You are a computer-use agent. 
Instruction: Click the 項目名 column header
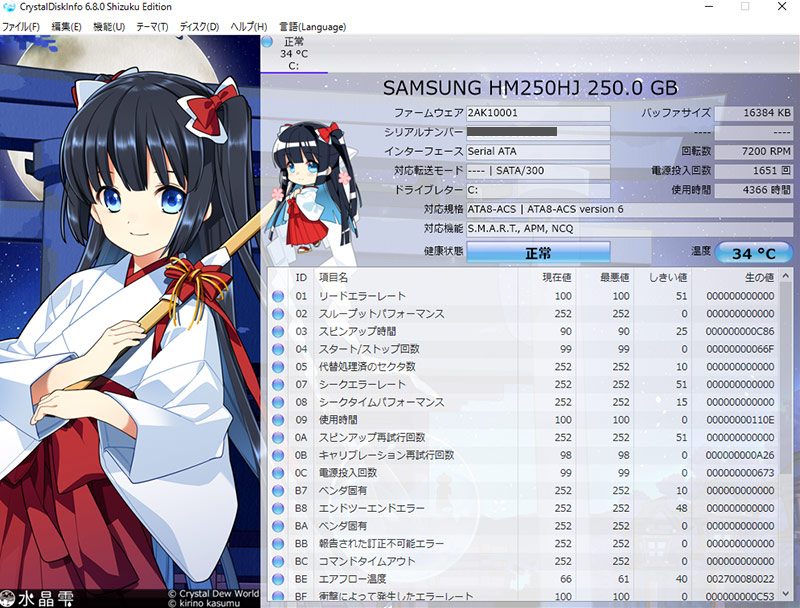coord(333,277)
